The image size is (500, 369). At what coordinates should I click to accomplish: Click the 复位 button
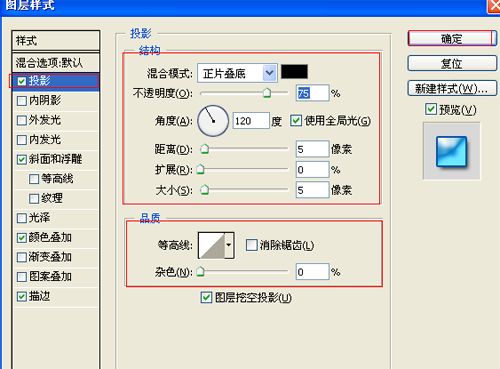tap(452, 63)
